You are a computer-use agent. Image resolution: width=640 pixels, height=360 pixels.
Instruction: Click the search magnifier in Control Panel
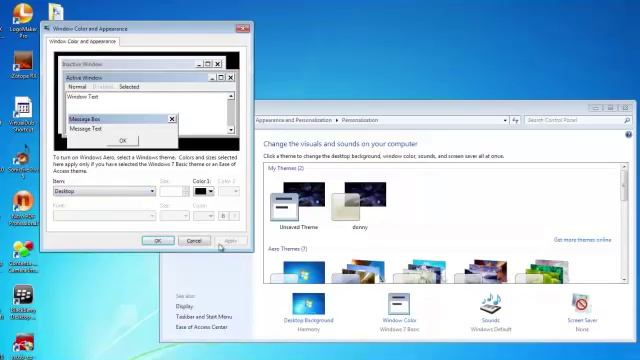(627, 120)
